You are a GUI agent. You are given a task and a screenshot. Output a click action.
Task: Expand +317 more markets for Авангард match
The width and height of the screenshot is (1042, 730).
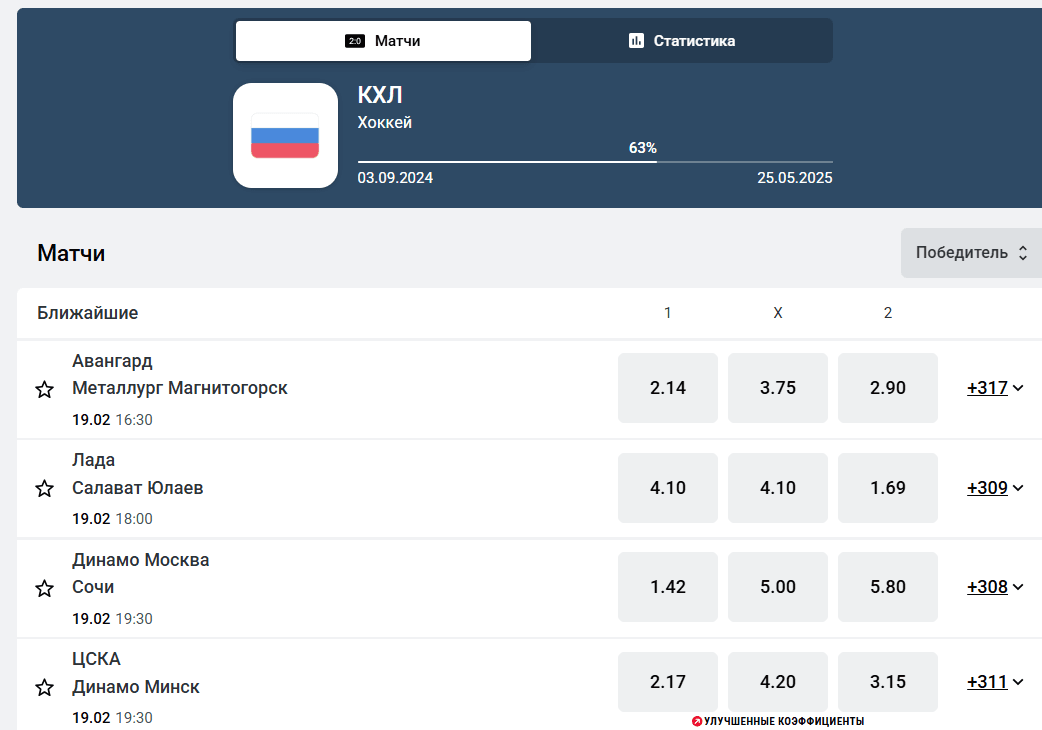pyautogui.click(x=995, y=388)
